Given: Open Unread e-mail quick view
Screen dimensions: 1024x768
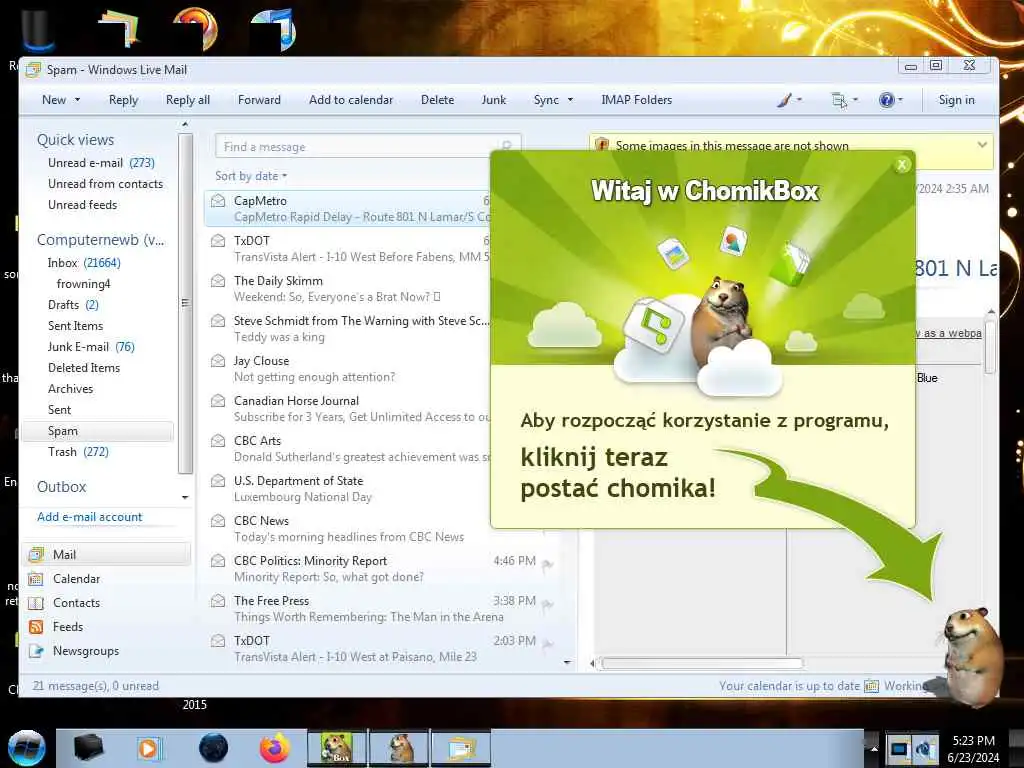Looking at the screenshot, I should [101, 163].
